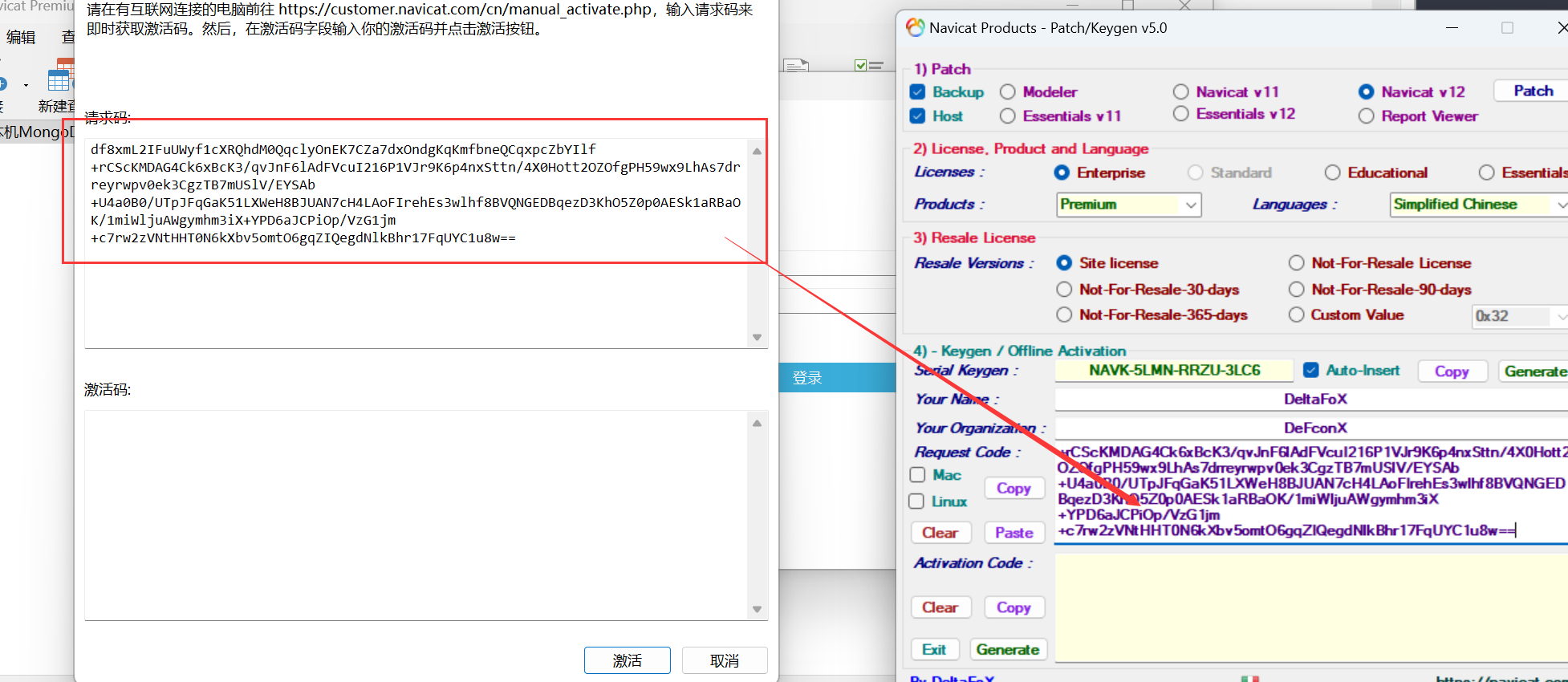Select the Navicat v12 radio option
Viewport: 1568px width, 682px height.
point(1367,91)
